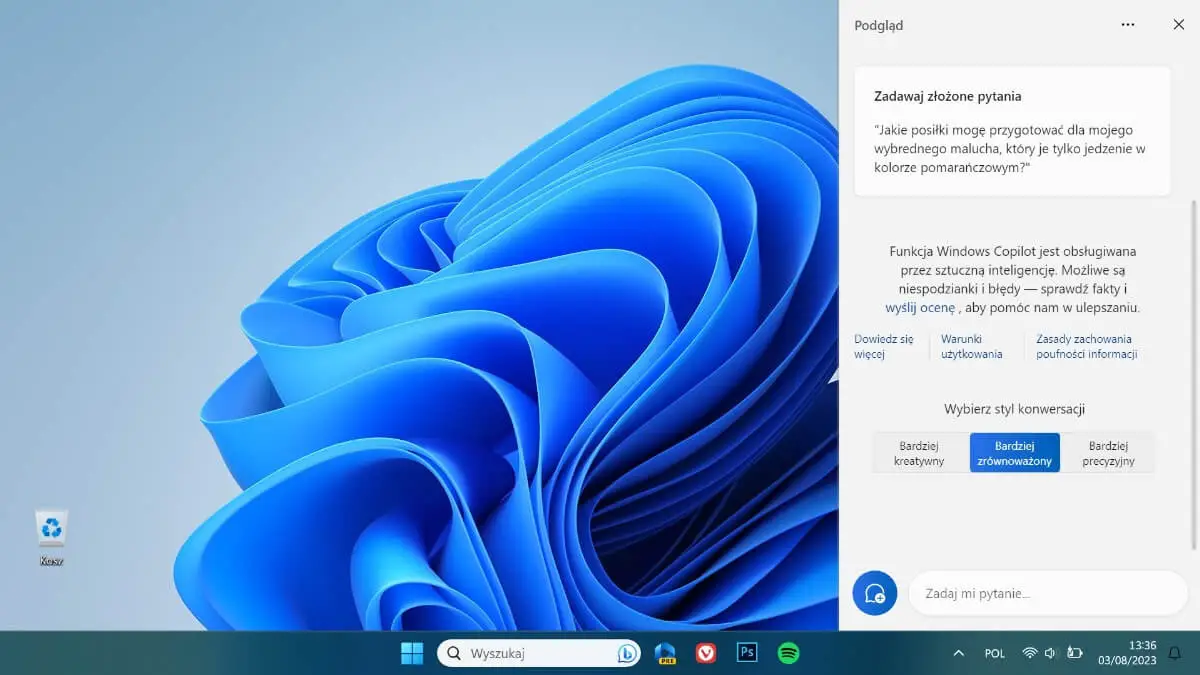Click the wyślij ocenę link

pyautogui.click(x=919, y=307)
